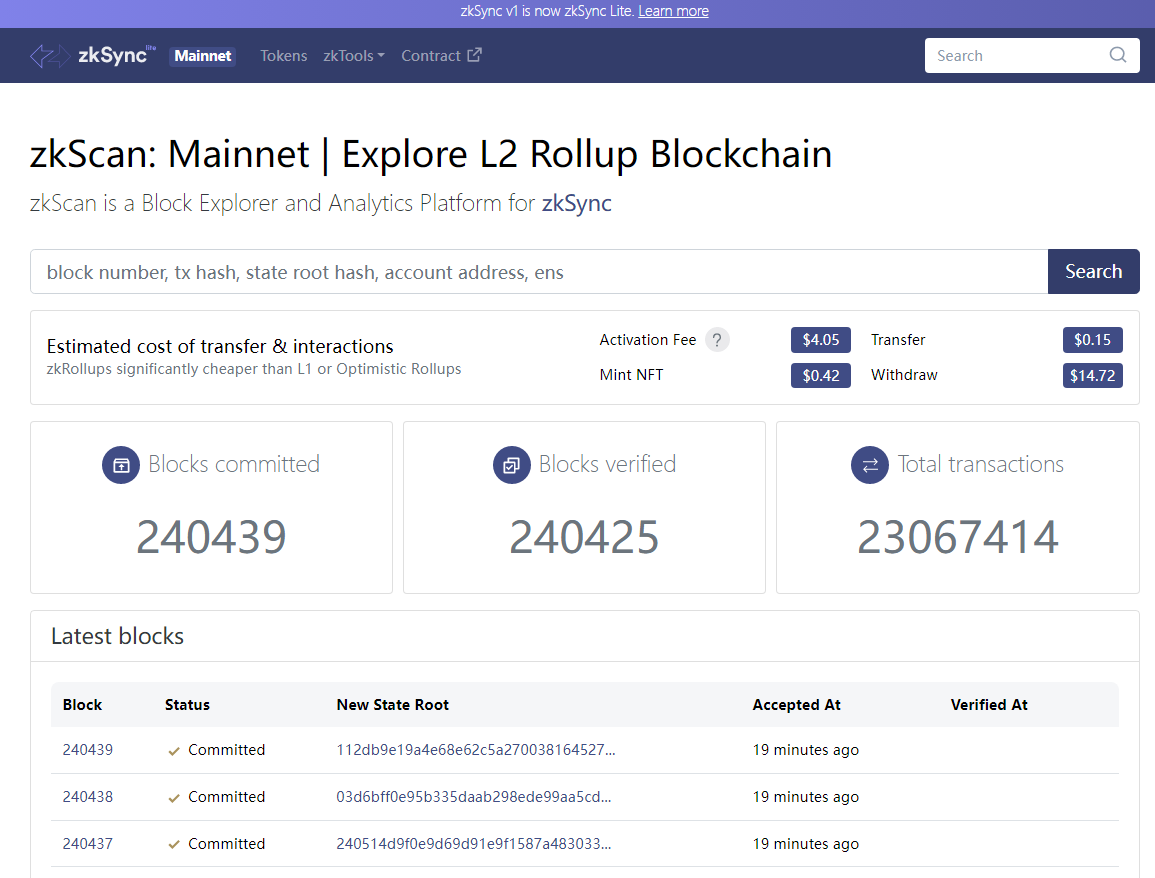Click the external link icon beside Contract

[x=474, y=55]
